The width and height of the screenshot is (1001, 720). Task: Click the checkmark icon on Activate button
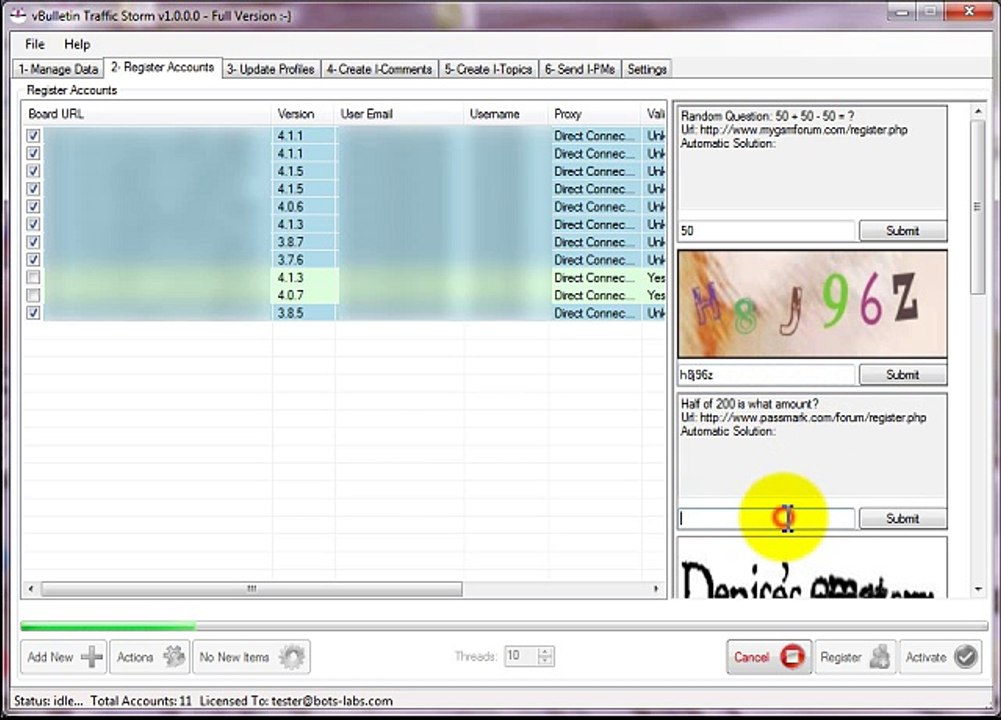pyautogui.click(x=966, y=657)
